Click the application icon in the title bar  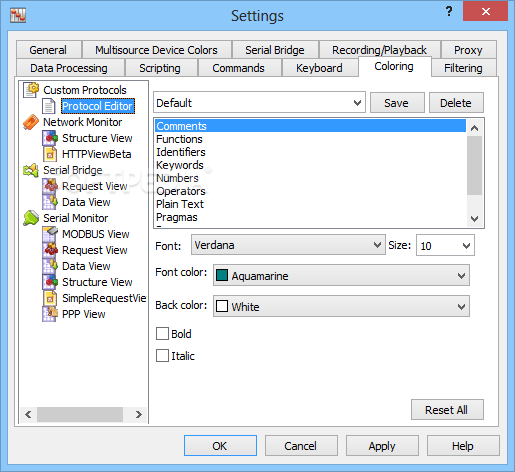click(18, 16)
